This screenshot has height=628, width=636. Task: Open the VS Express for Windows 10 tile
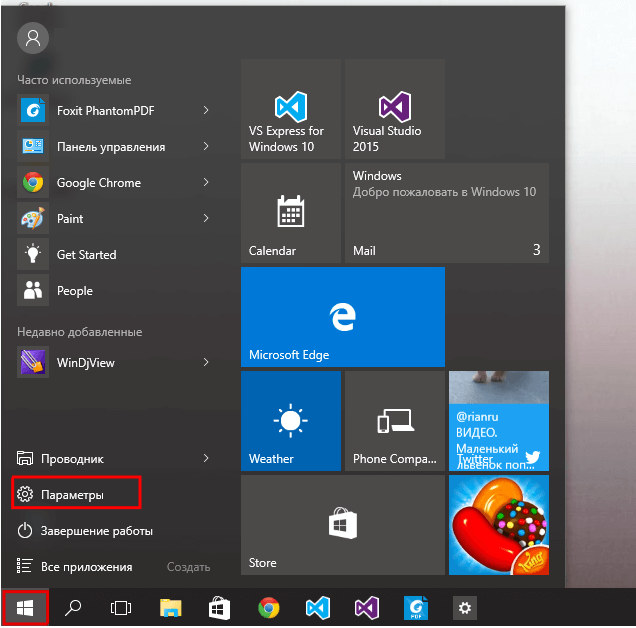click(291, 109)
